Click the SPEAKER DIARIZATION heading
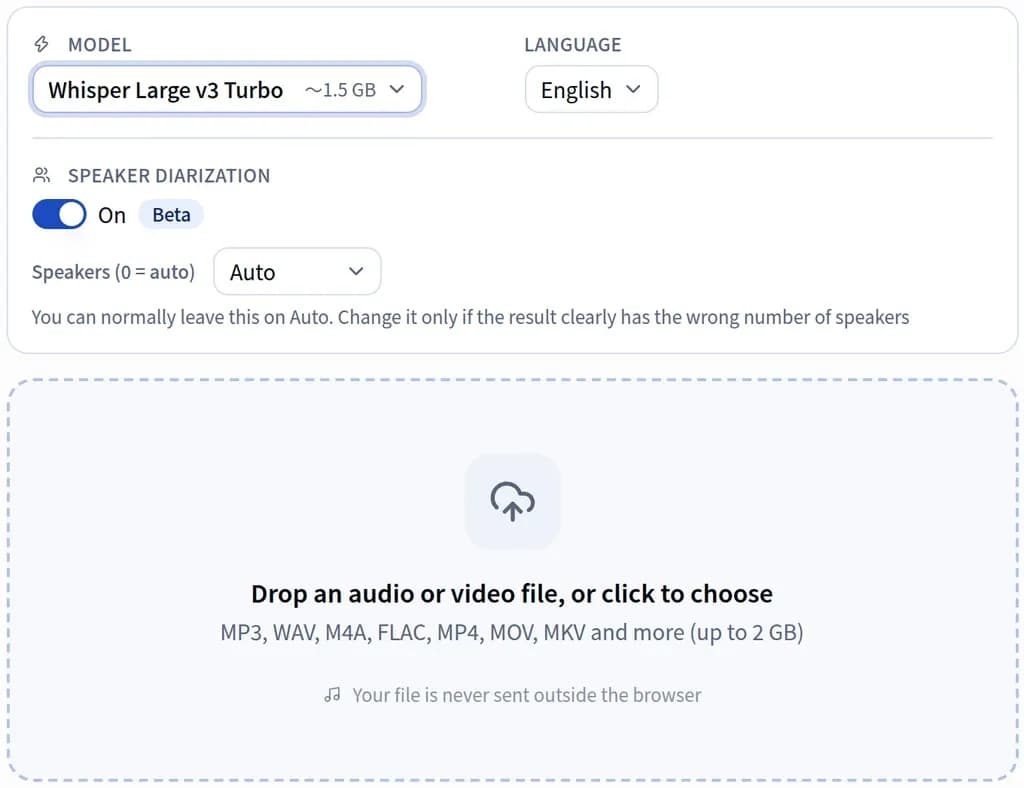The height and width of the screenshot is (788, 1024). [x=169, y=176]
